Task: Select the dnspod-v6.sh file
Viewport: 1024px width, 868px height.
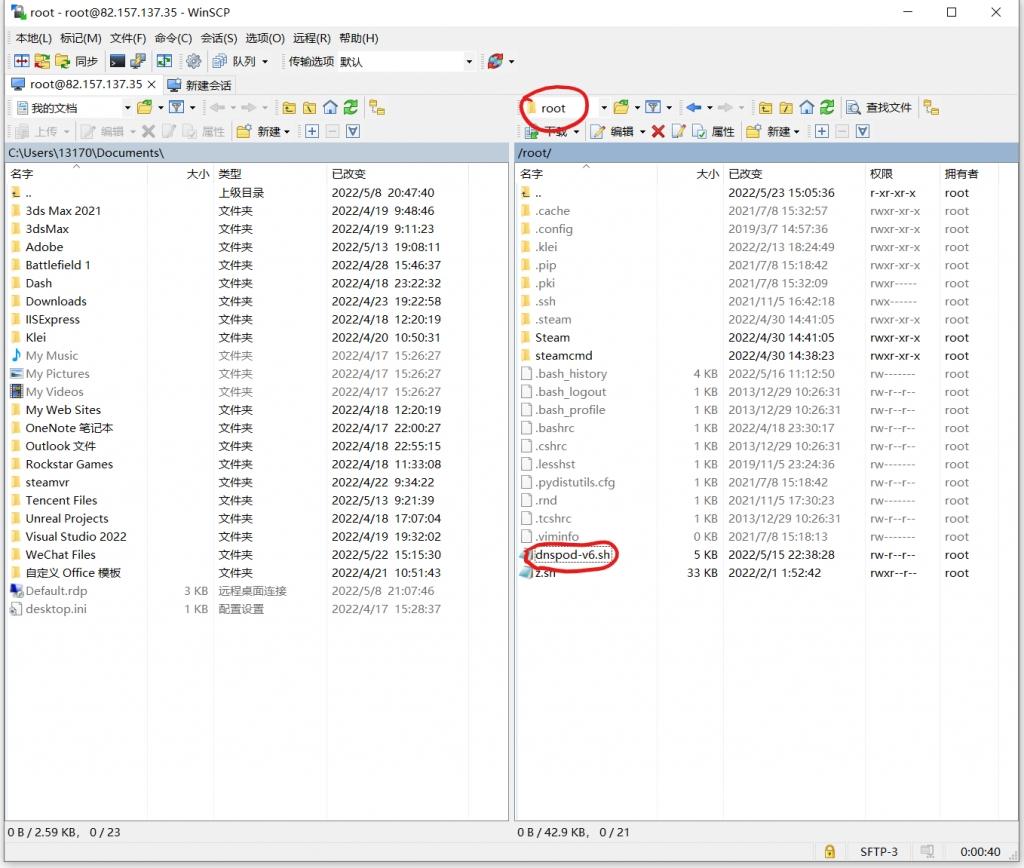Action: (573, 555)
